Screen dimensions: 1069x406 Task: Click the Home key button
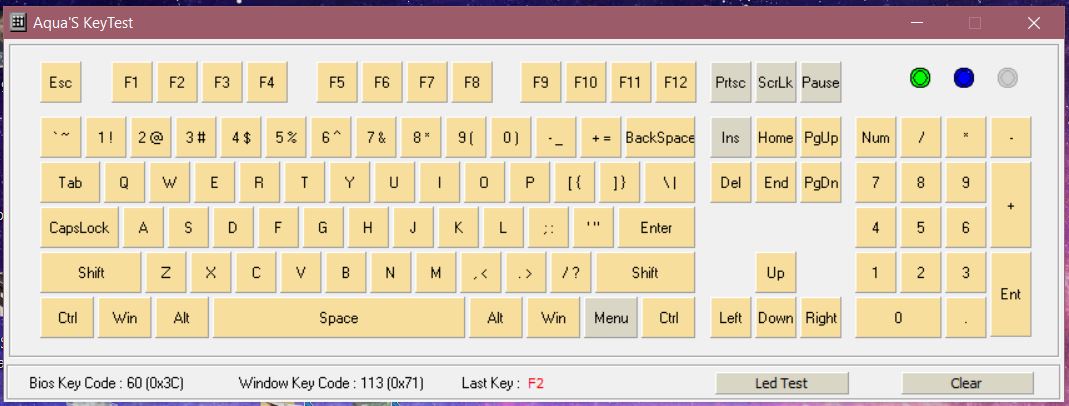pyautogui.click(x=776, y=137)
